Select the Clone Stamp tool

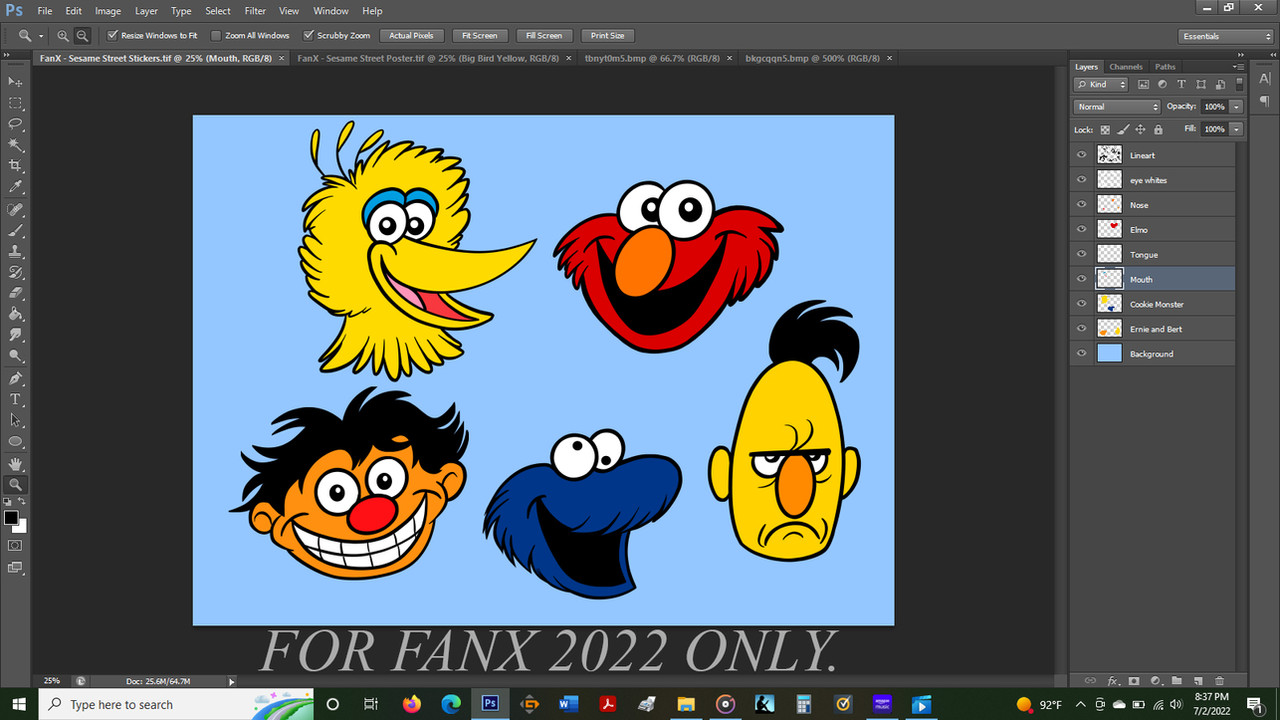tap(15, 252)
